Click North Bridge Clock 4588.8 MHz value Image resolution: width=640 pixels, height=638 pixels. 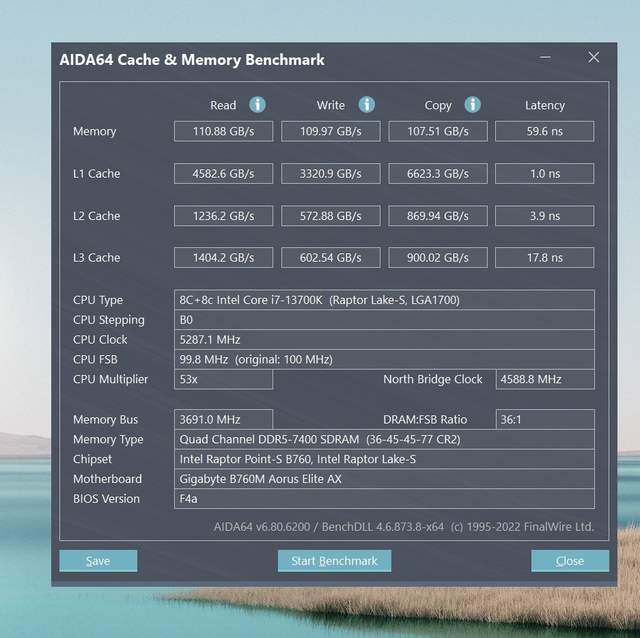pyautogui.click(x=545, y=380)
